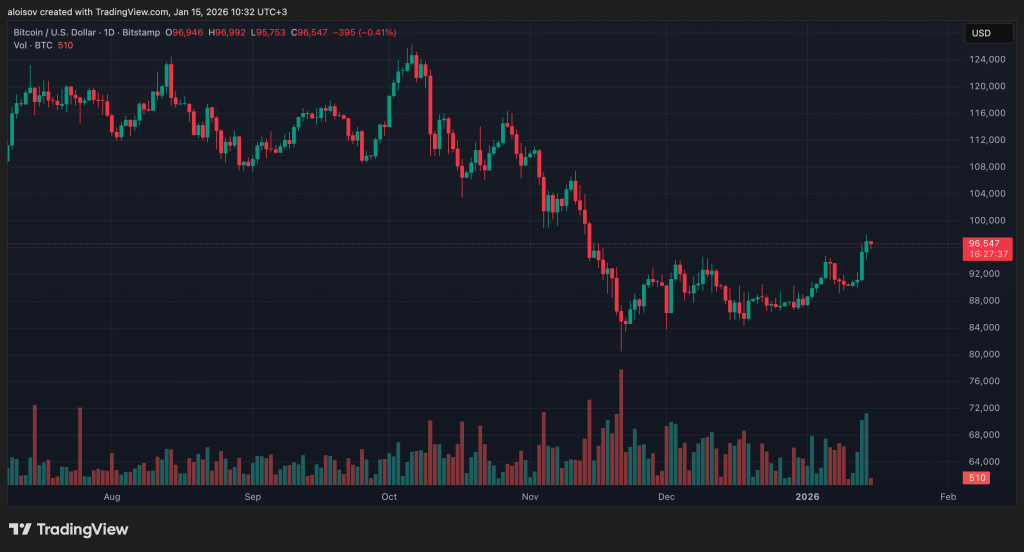Click the Feb label on time axis
The image size is (1024, 552).
coord(947,496)
